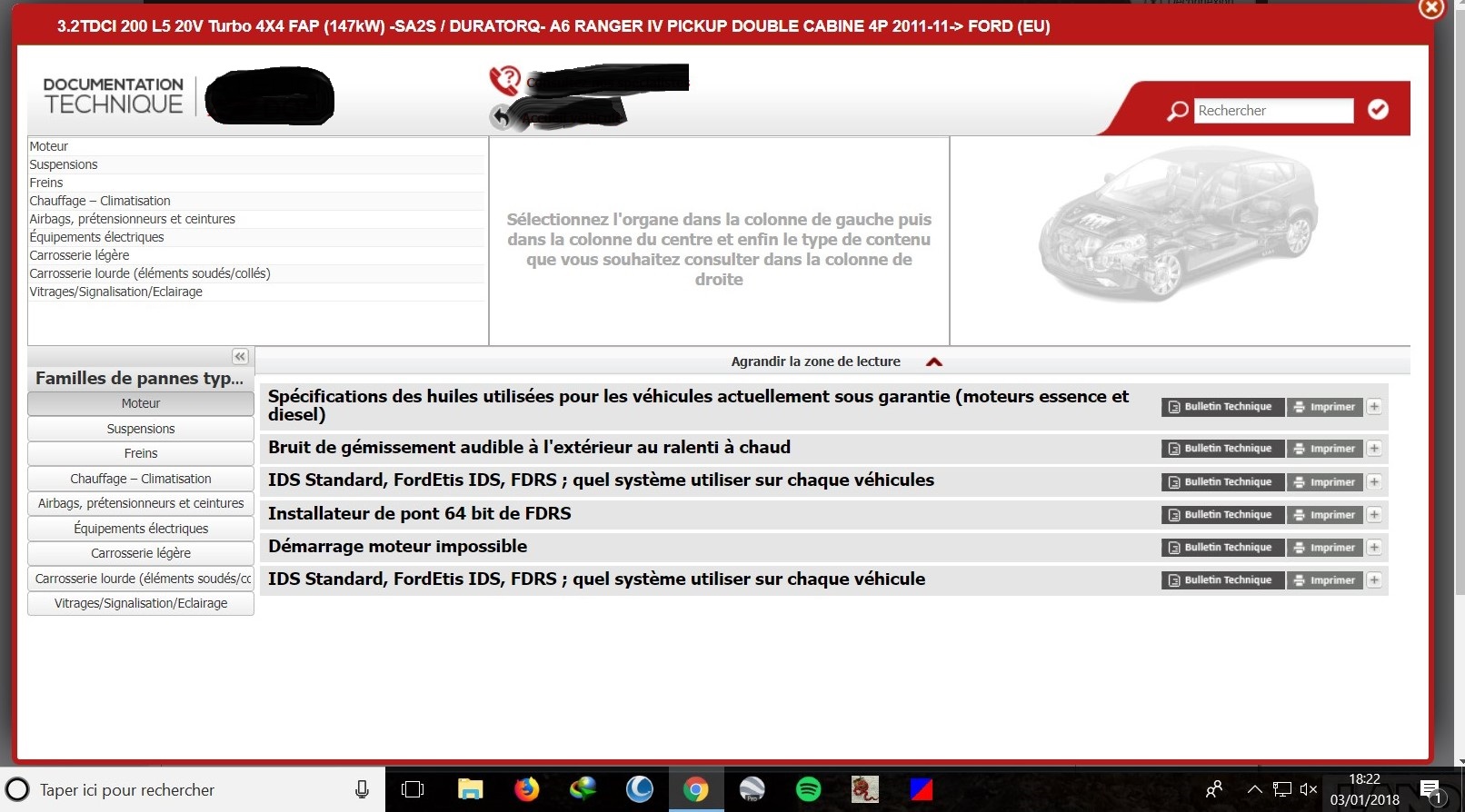Click the microphone icon in the taskbar
The image size is (1465, 812).
coord(362,789)
